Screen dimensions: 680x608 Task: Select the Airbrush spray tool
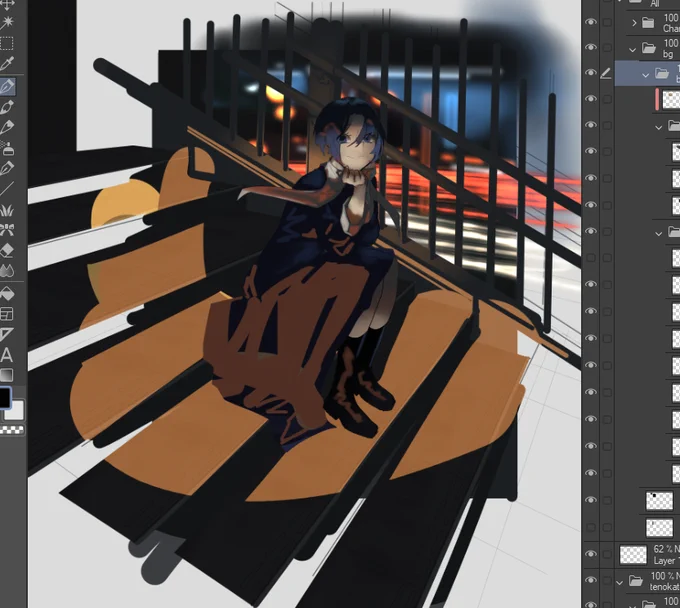coord(7,147)
